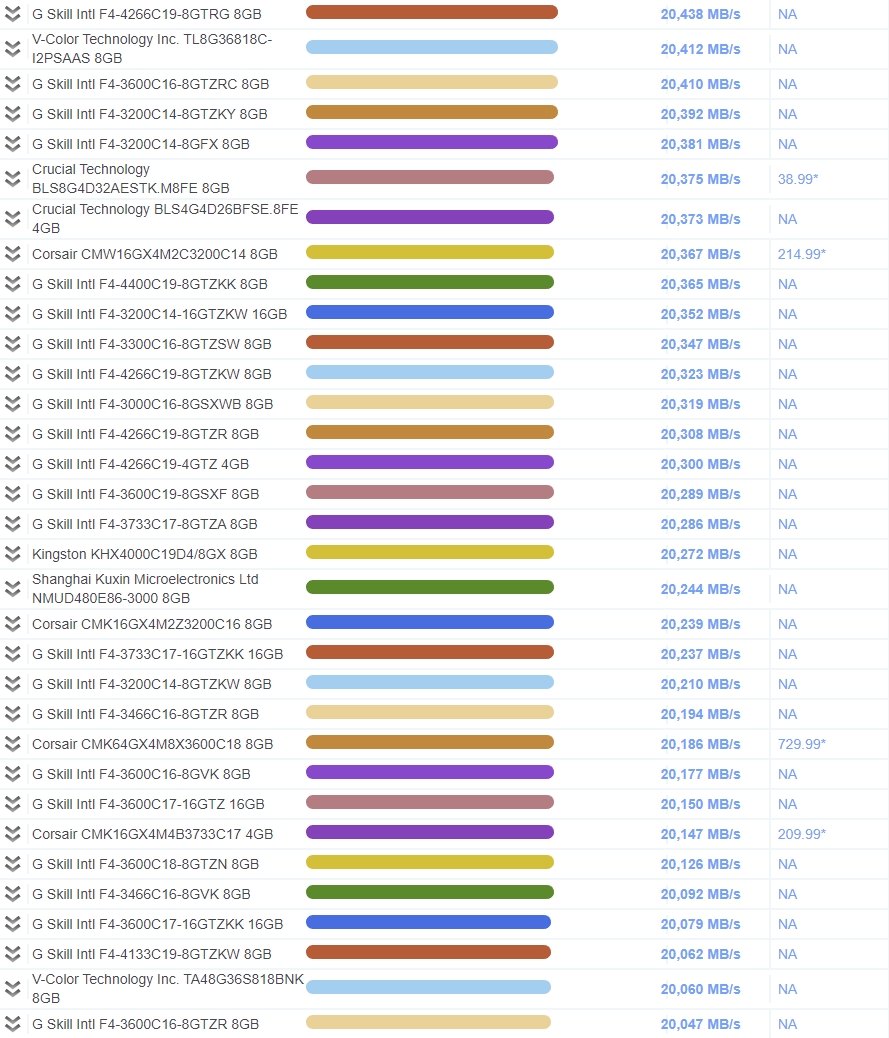Viewport: 889px width, 1038px height.
Task: Click the 20,244 MB/s score
Action: coord(700,589)
